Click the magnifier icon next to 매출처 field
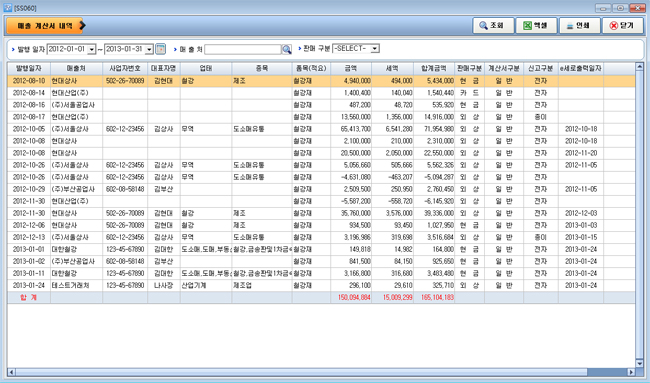Viewport: 650px width, 383px height. point(287,49)
